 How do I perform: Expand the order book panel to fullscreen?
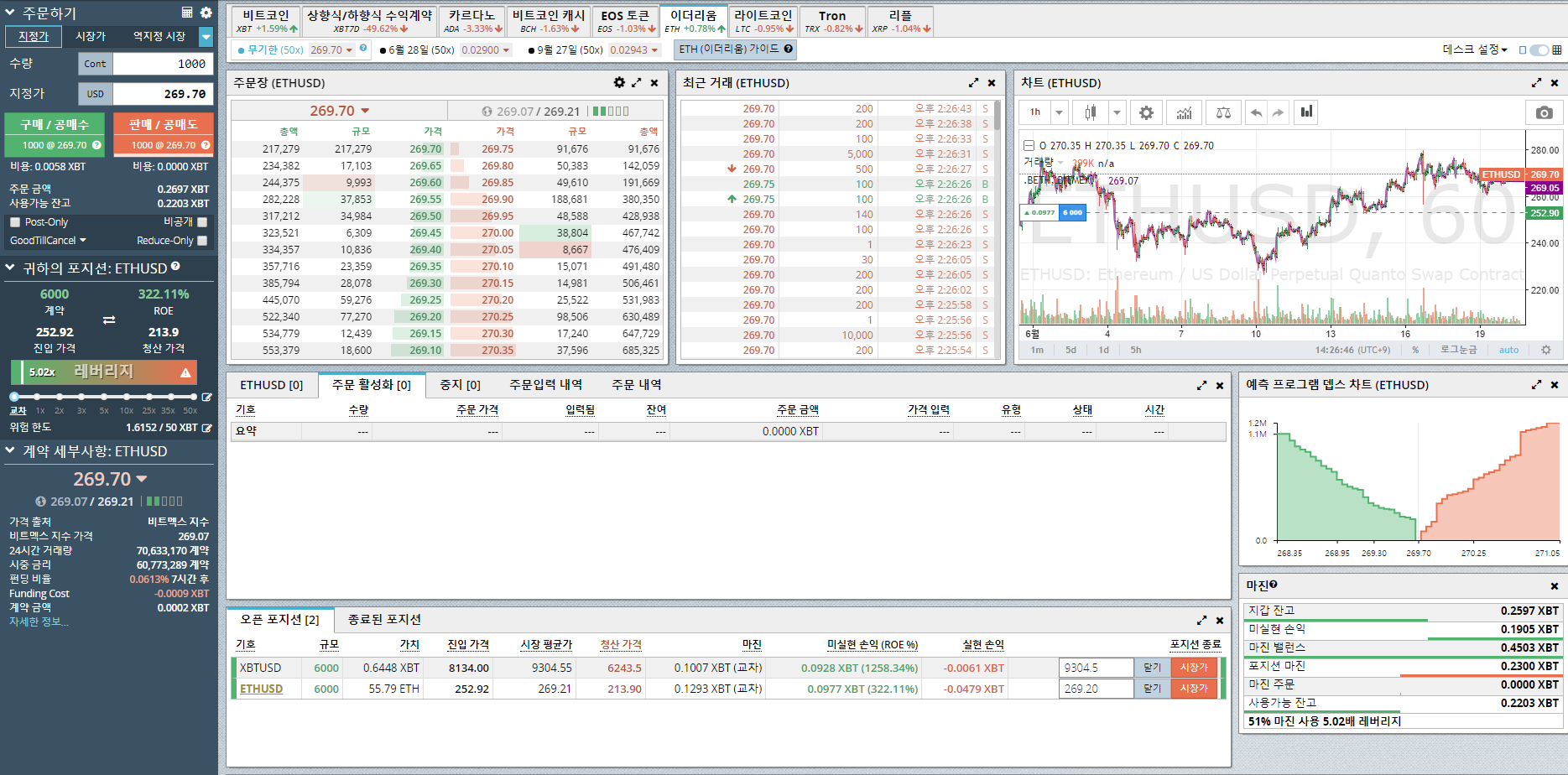click(x=637, y=82)
